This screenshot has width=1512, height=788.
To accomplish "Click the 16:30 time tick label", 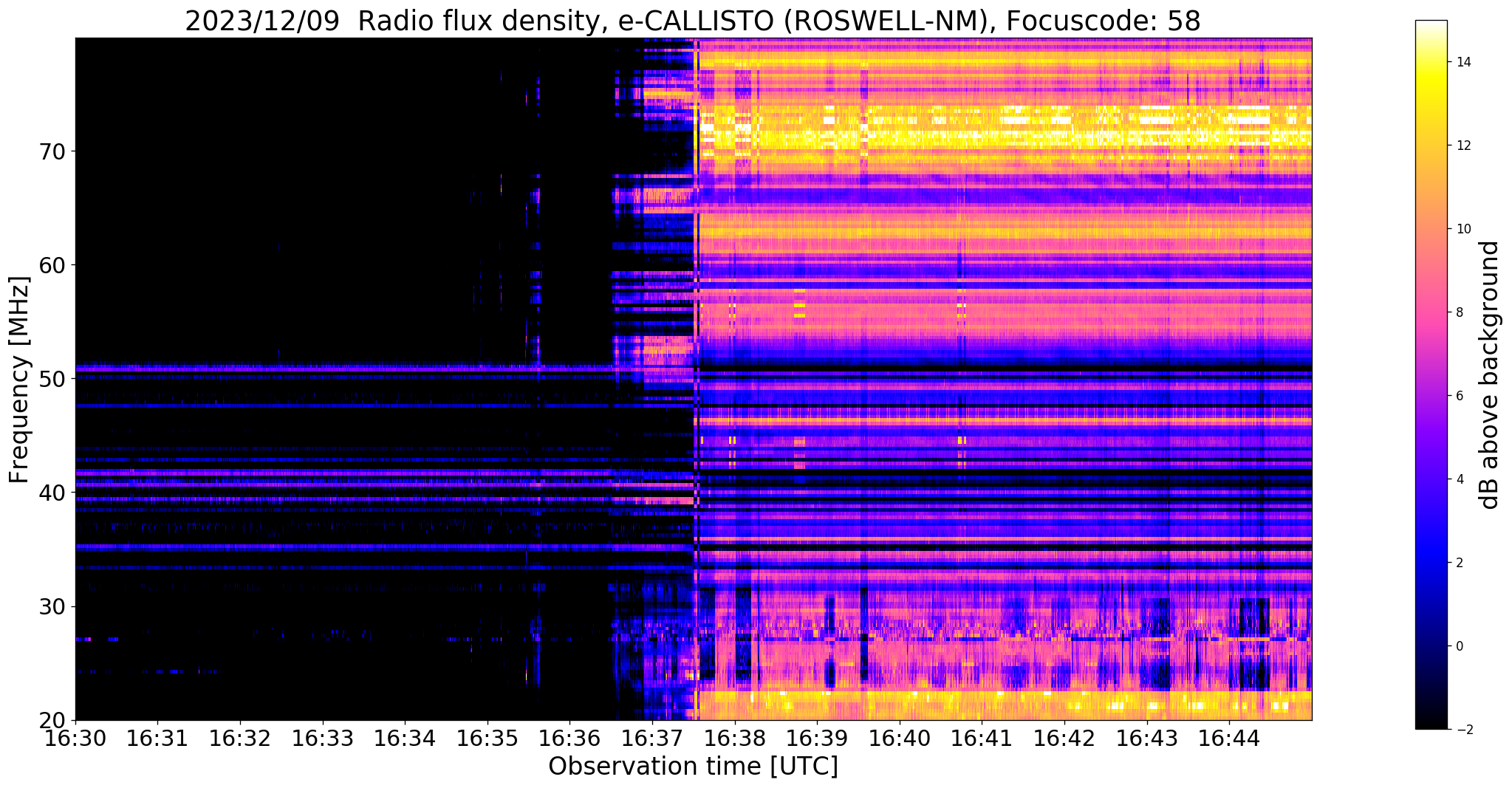I will (x=75, y=737).
